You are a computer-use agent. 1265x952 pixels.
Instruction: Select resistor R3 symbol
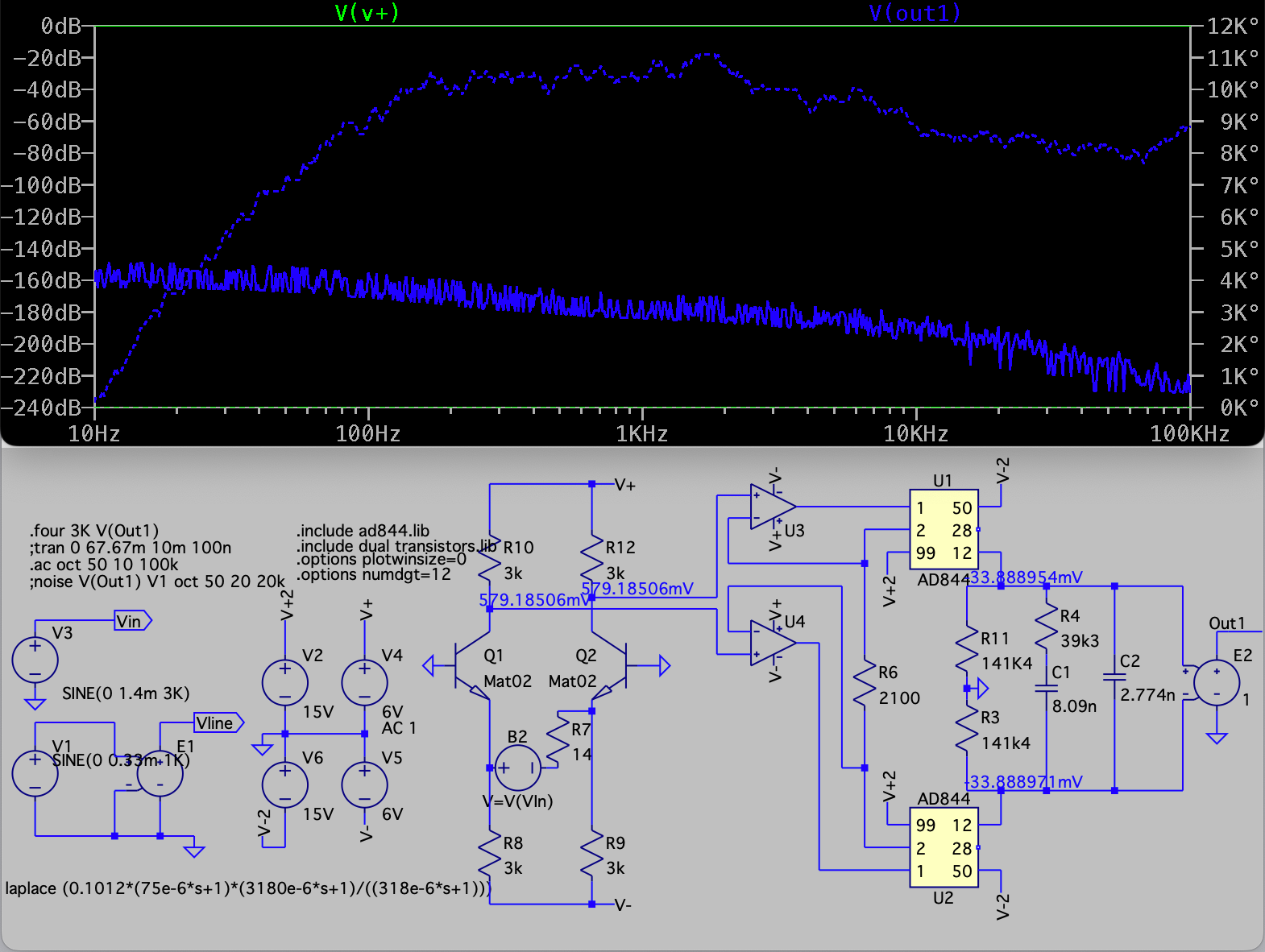(x=967, y=730)
